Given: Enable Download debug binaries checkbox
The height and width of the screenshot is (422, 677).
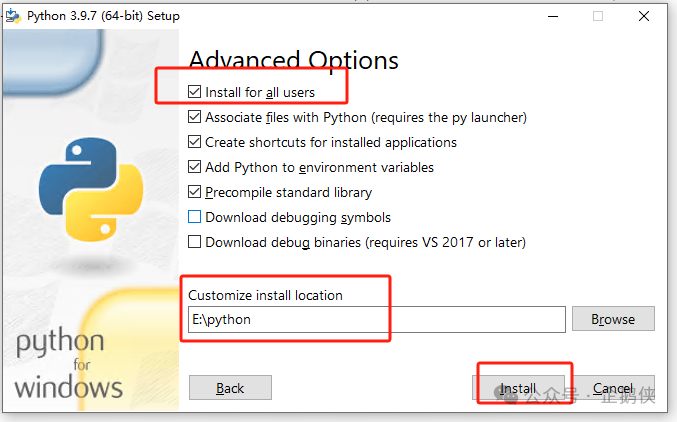Looking at the screenshot, I should pyautogui.click(x=194, y=242).
